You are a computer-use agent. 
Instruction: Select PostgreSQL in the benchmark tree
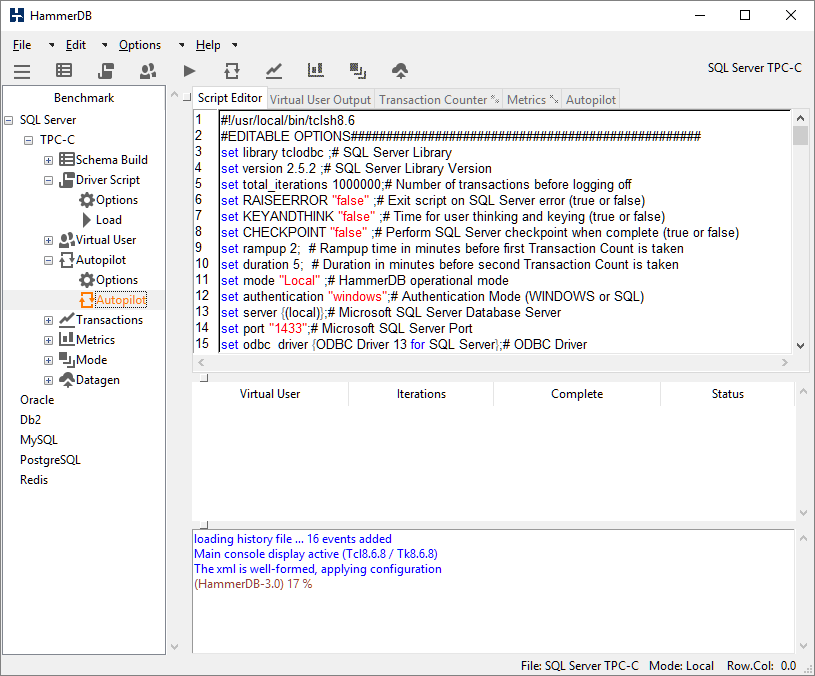click(x=50, y=460)
